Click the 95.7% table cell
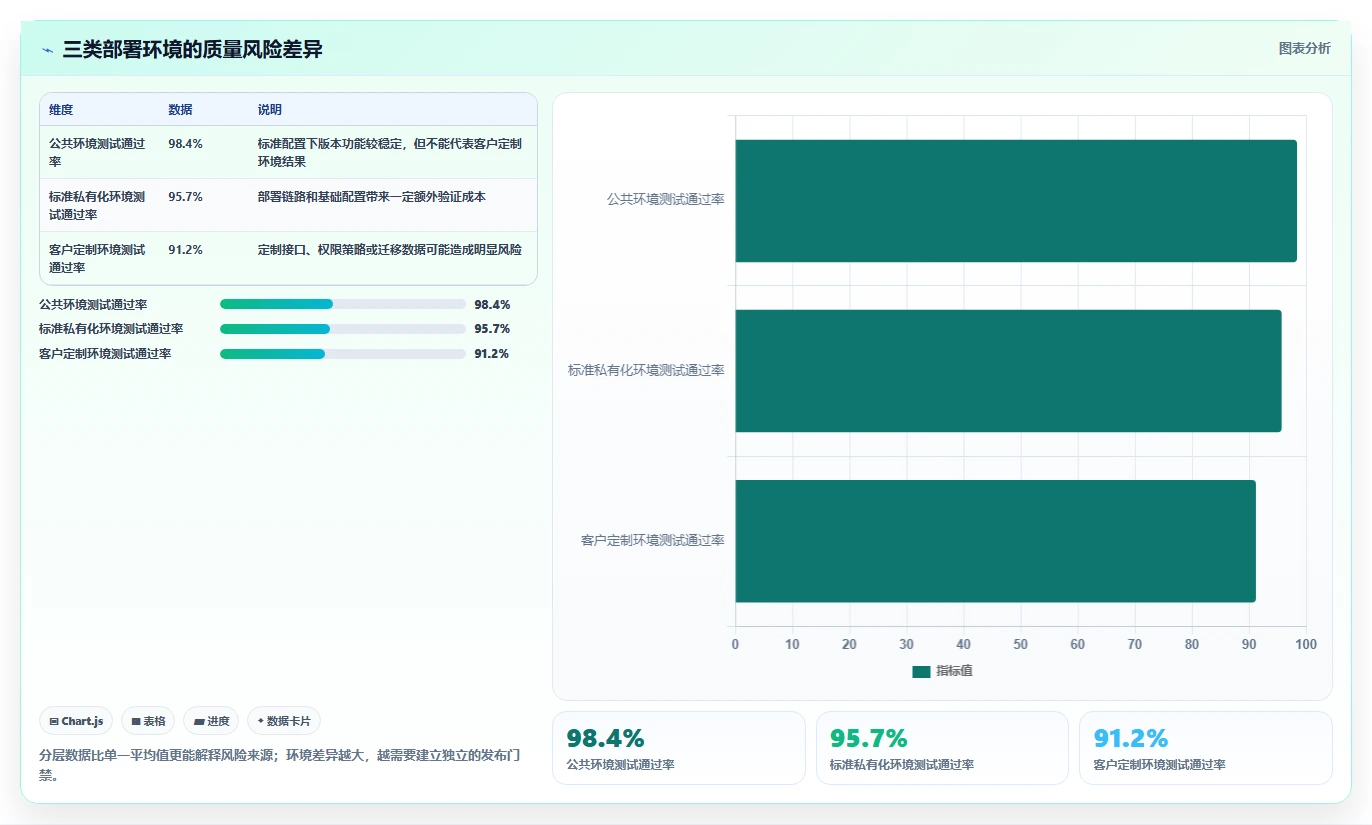The width and height of the screenshot is (1372, 825). [x=186, y=197]
